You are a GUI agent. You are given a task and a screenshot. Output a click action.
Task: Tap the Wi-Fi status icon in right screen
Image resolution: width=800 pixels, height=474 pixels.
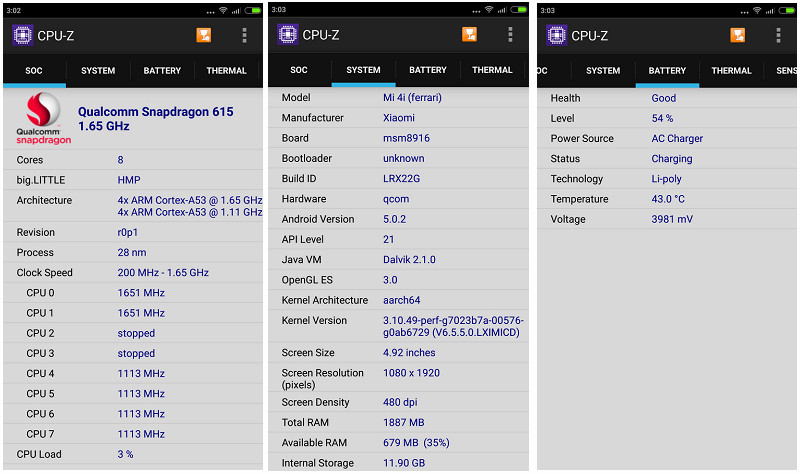tap(757, 10)
